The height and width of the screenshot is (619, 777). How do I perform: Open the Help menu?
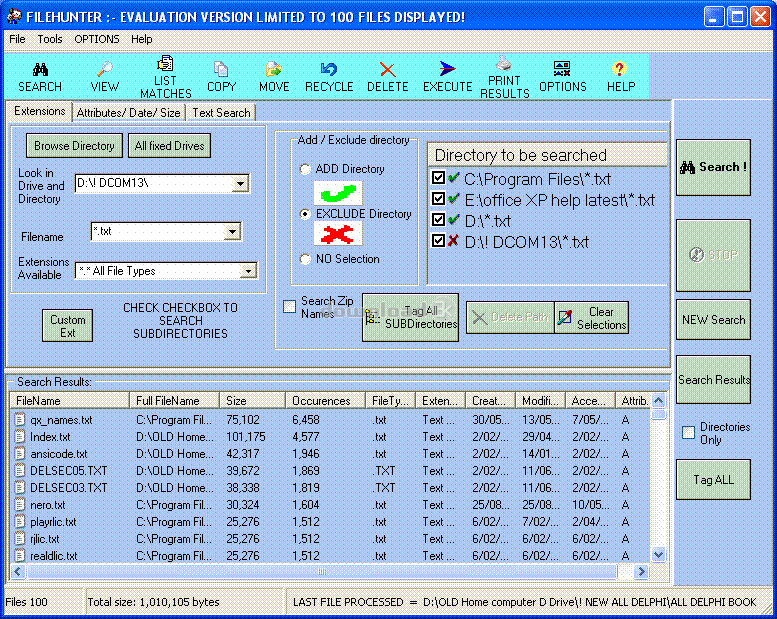coord(142,39)
